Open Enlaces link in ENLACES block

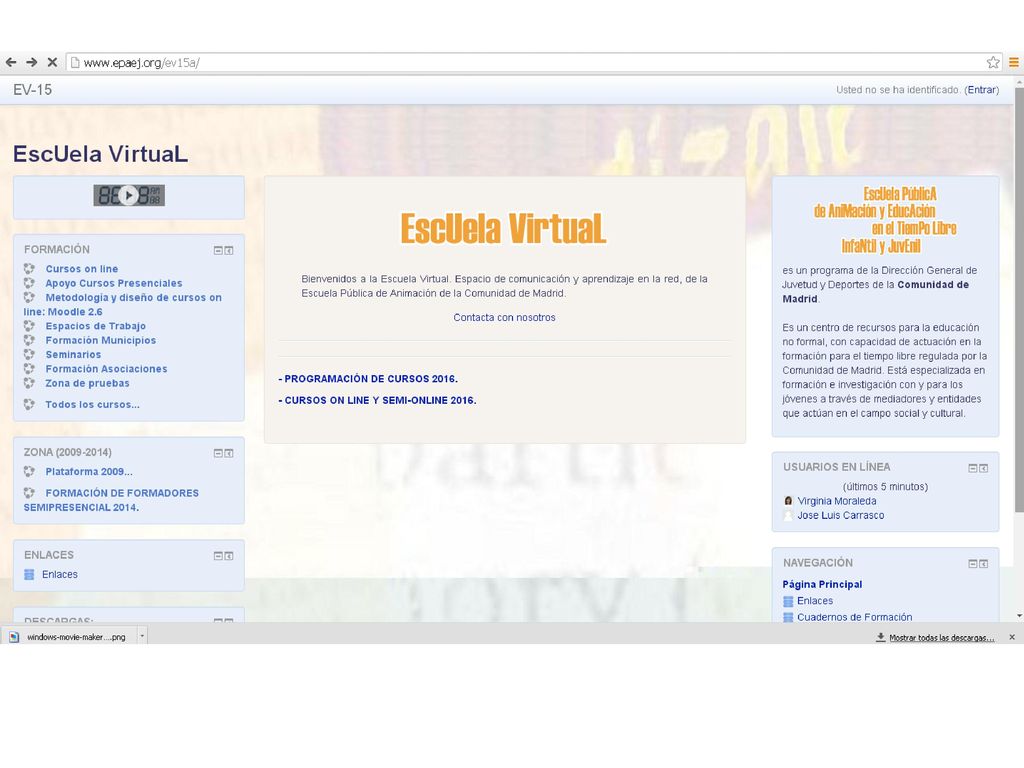[x=59, y=575]
